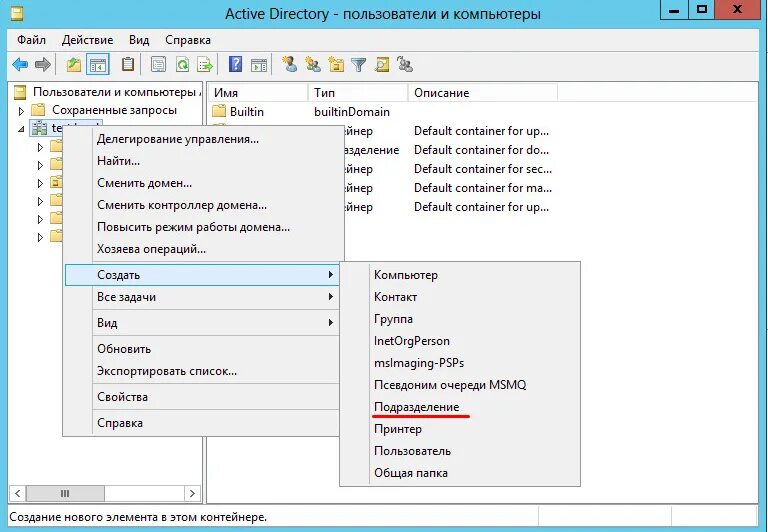The height and width of the screenshot is (532, 768).
Task: Select InetOrgPerson in Создать submenu
Action: [460, 341]
